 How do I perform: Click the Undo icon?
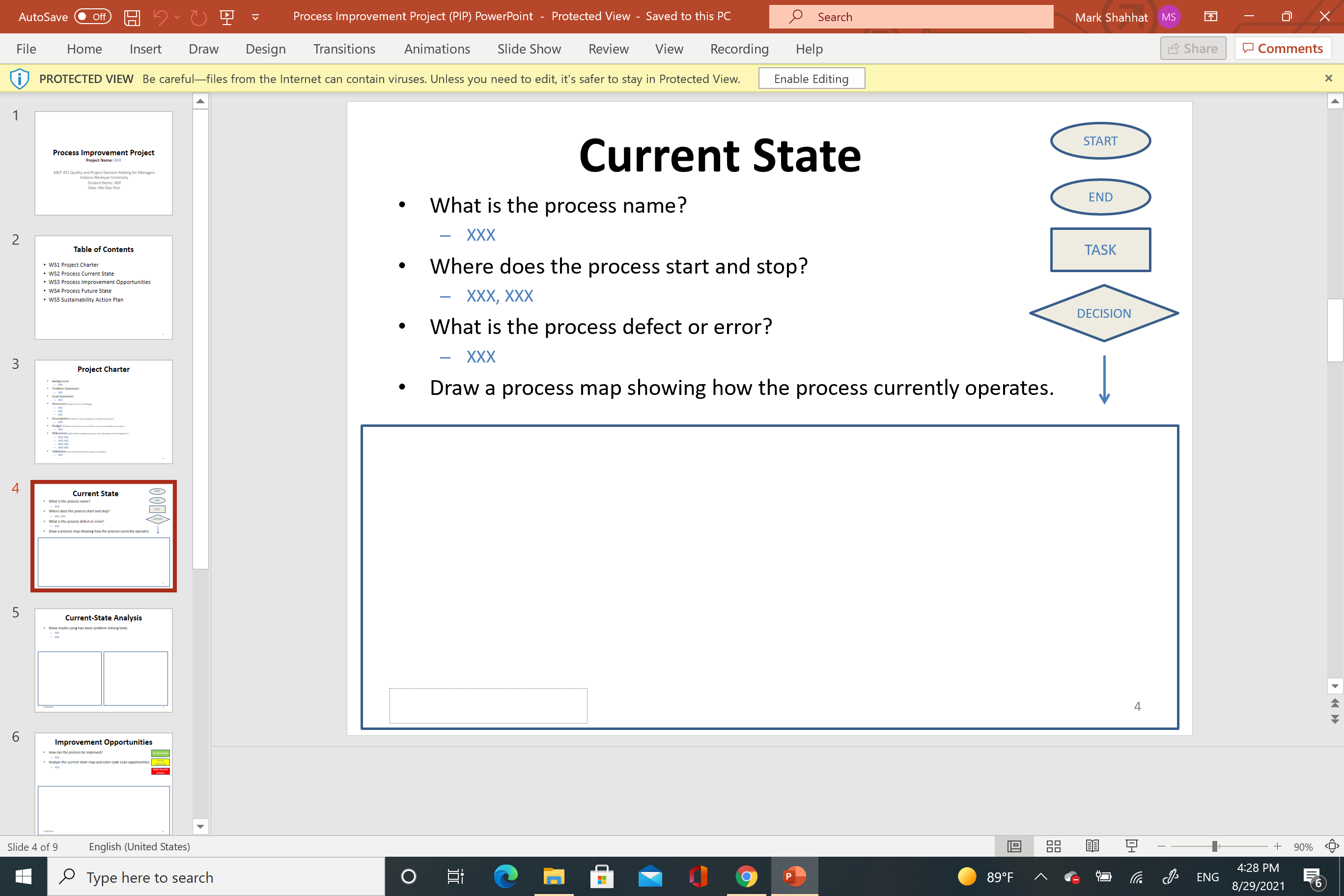[161, 17]
